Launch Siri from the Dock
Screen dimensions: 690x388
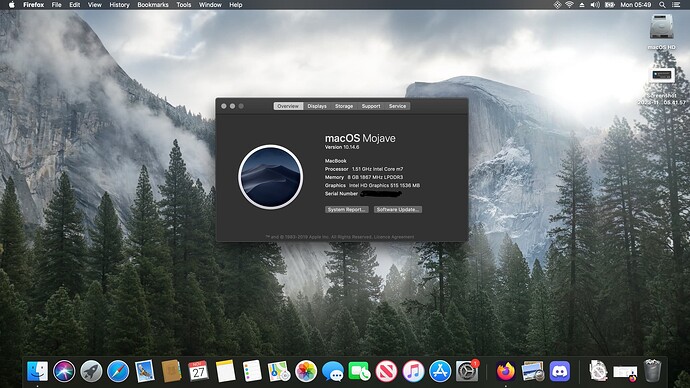click(64, 371)
